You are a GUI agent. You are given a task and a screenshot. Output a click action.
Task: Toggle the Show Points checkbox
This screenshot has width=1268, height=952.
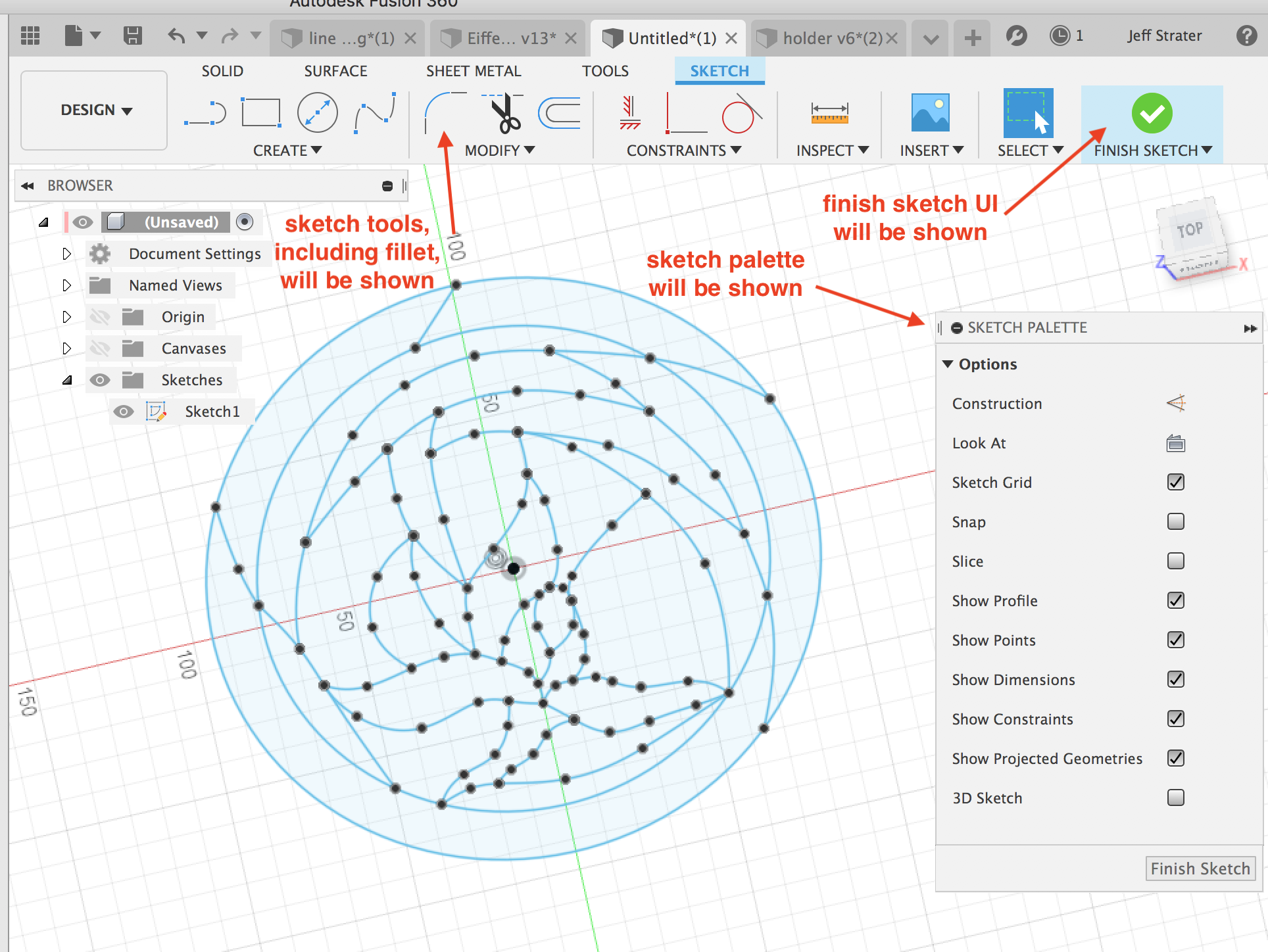point(1176,640)
